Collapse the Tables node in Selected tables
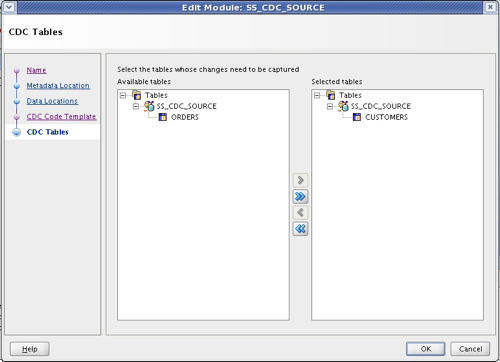Viewport: 500px width, 362px height. [317, 95]
